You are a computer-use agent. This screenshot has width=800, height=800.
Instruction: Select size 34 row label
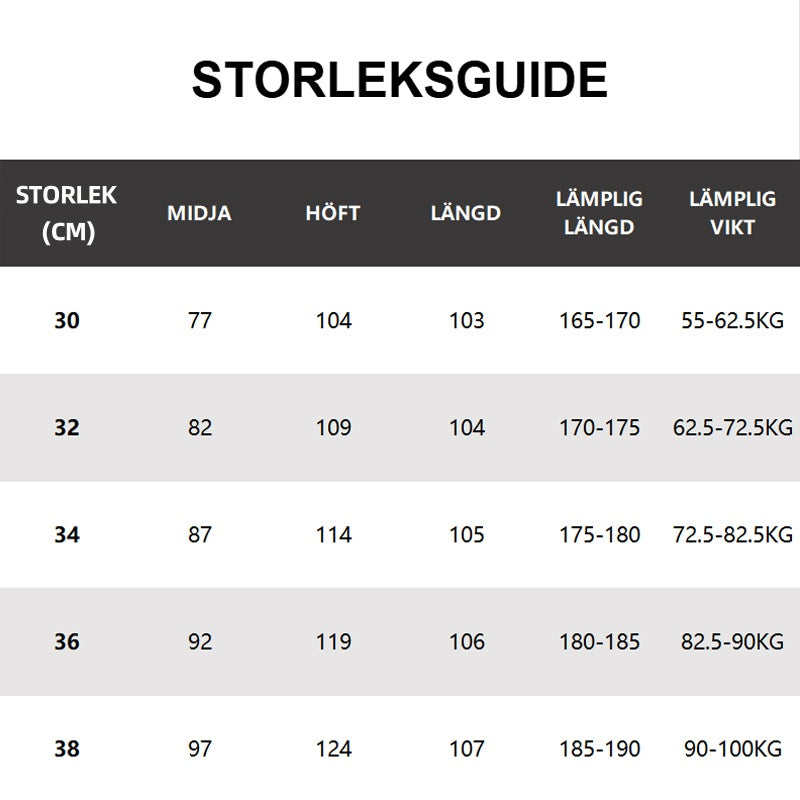click(66, 535)
